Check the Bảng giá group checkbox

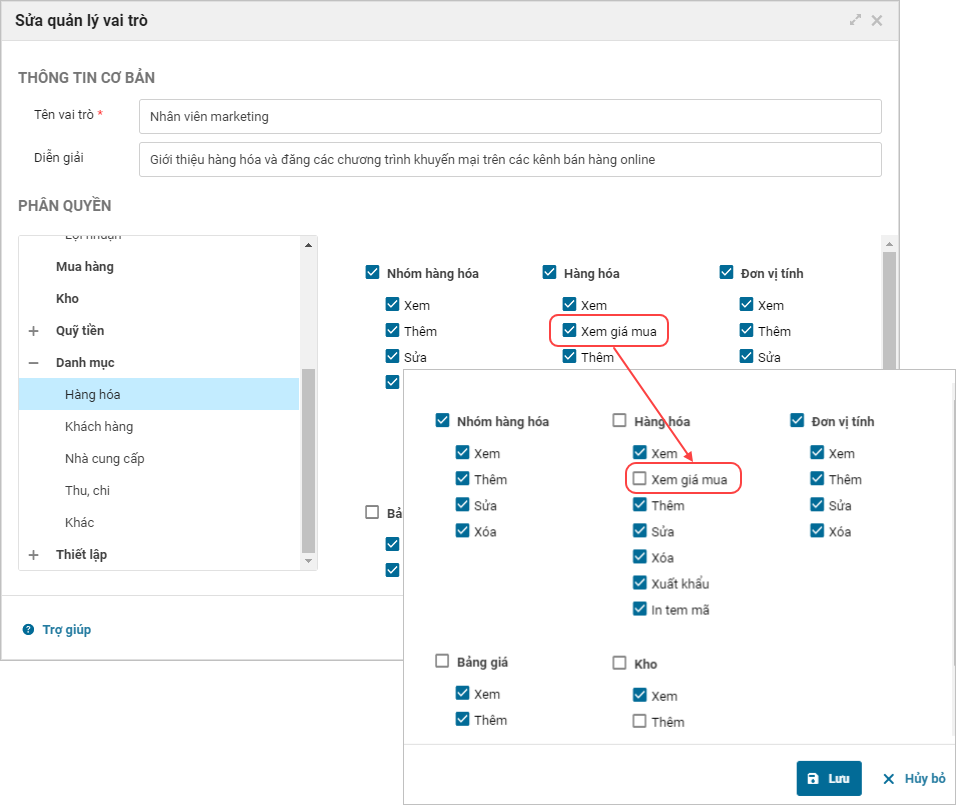point(442,661)
